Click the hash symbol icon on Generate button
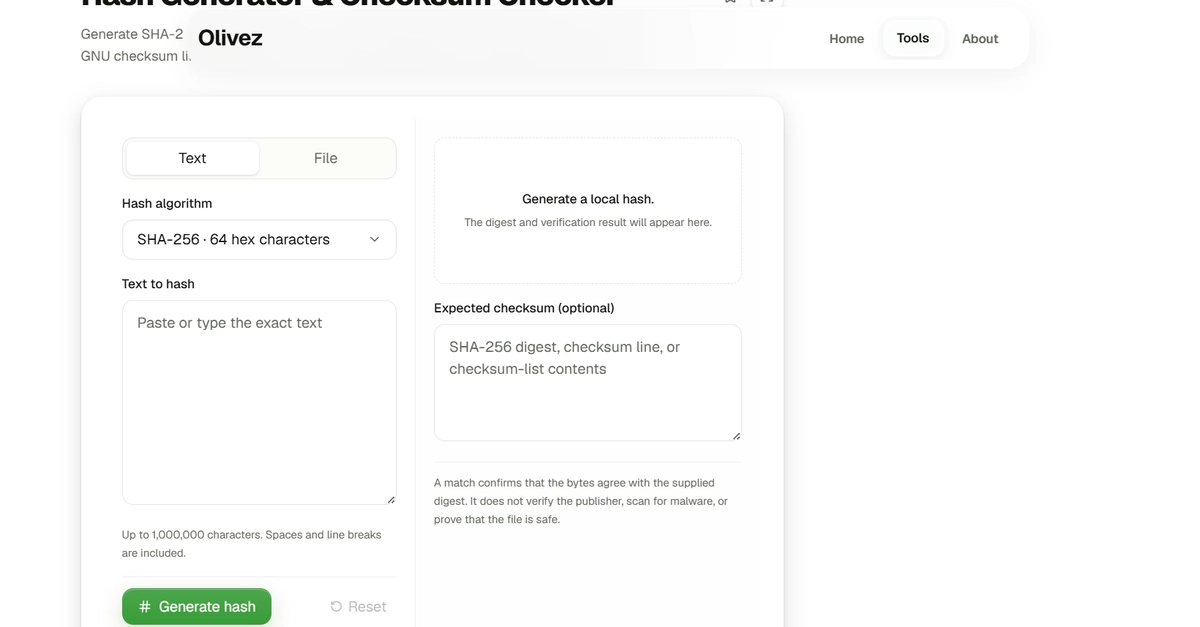1200x627 pixels. click(x=145, y=607)
